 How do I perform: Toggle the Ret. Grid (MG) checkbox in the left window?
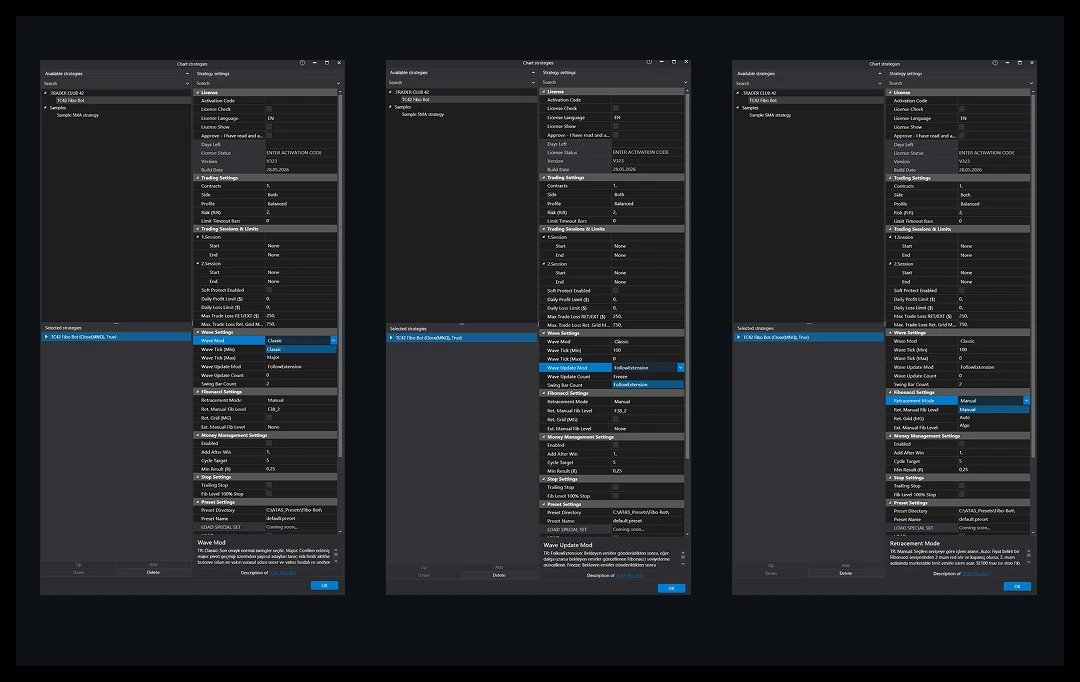point(269,417)
